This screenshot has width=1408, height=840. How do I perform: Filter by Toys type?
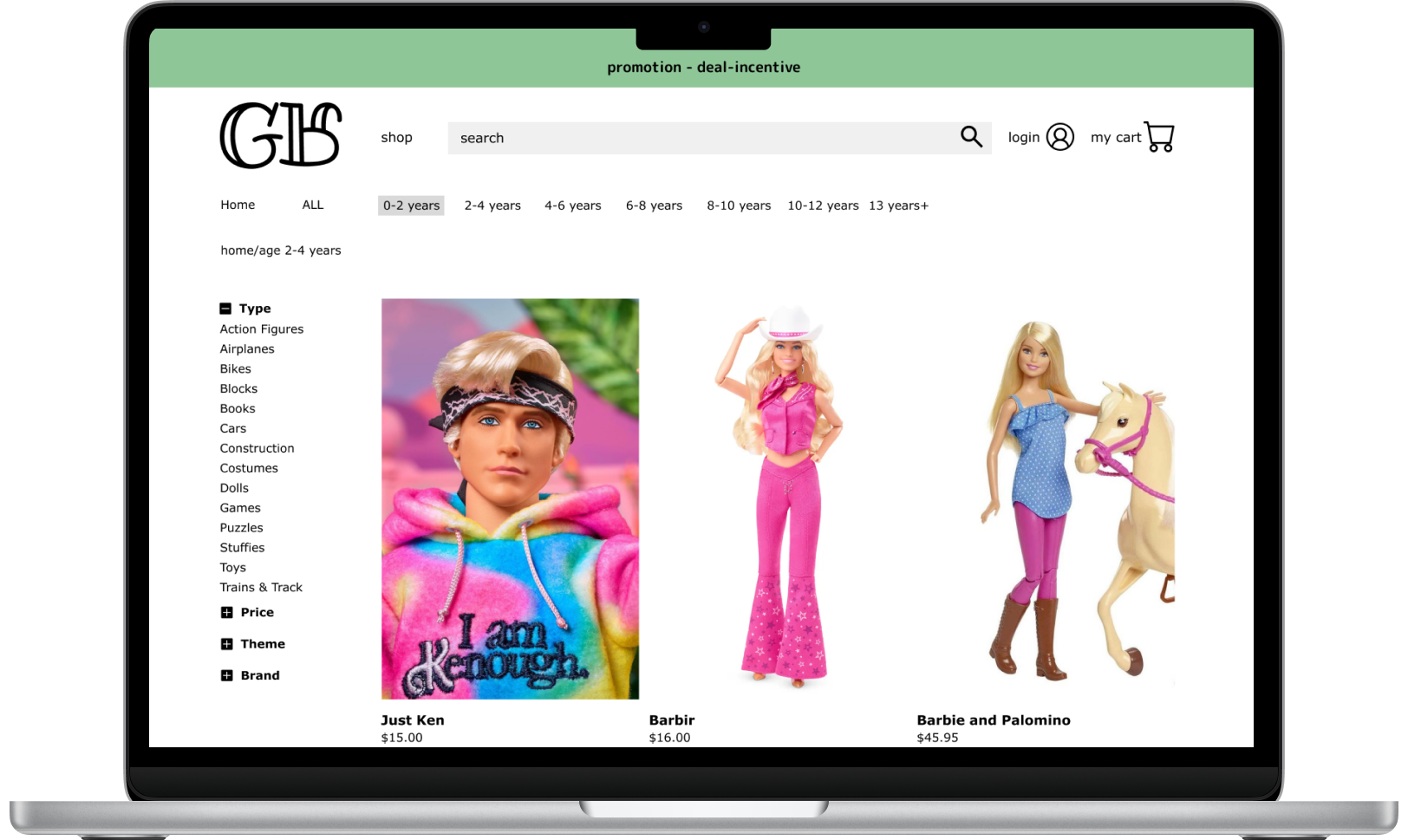point(233,569)
